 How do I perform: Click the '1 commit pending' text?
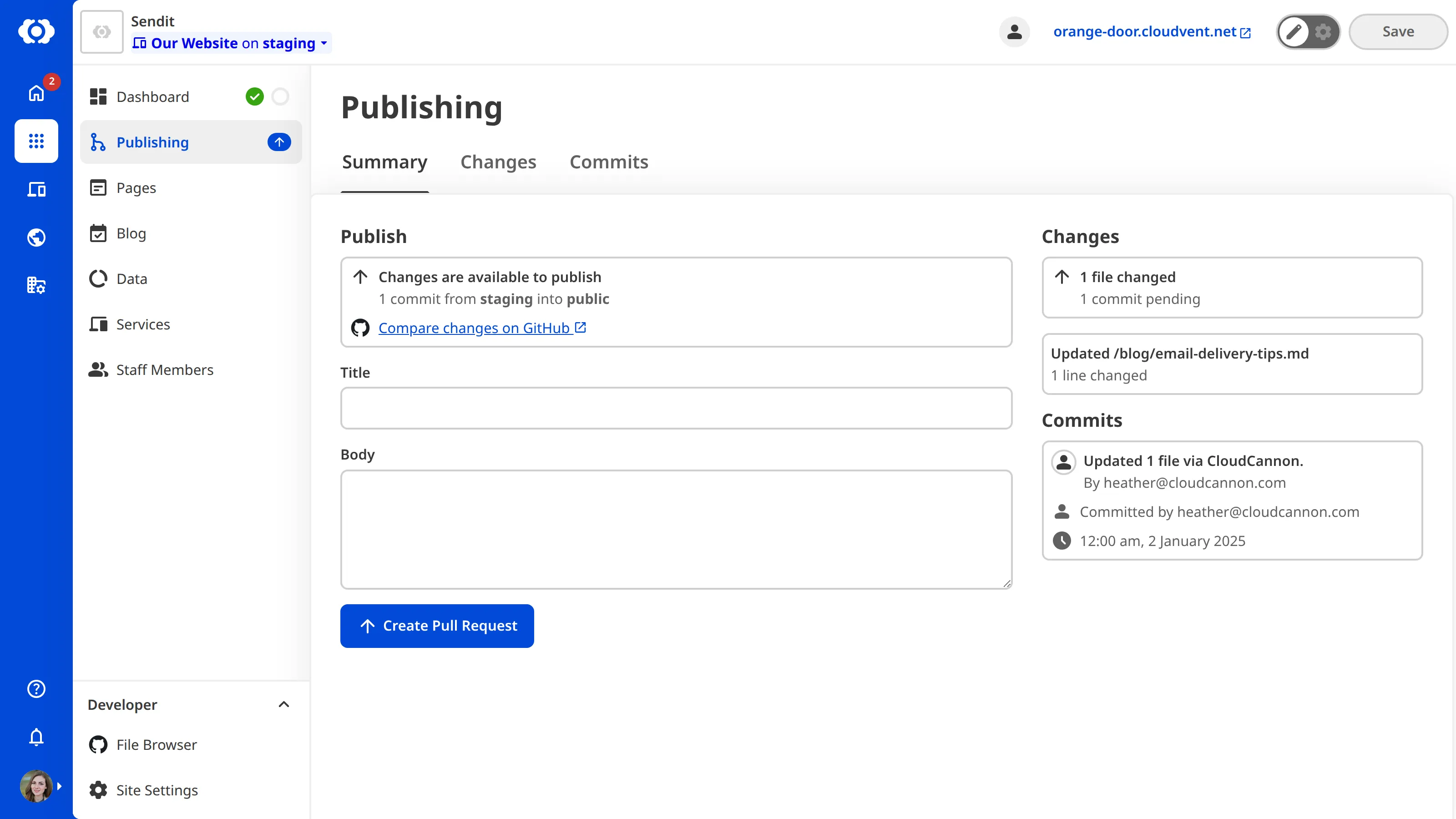[x=1139, y=299]
